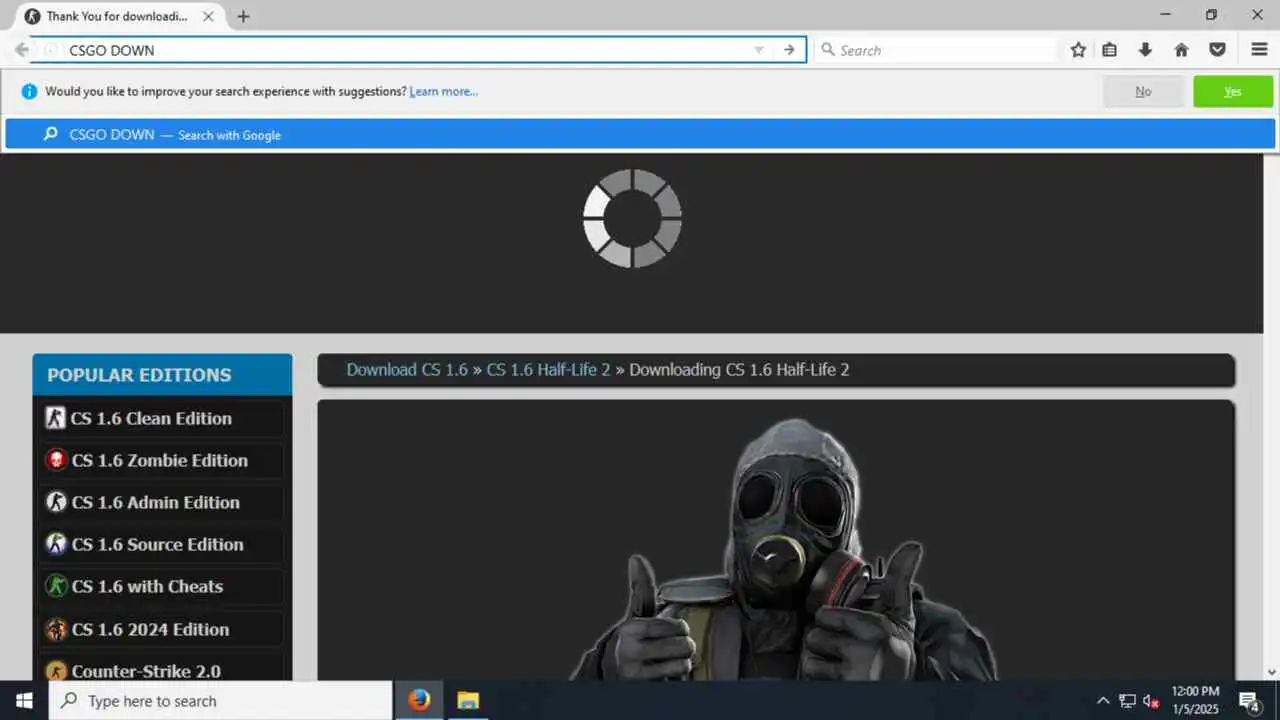Open the Learn more link

click(x=444, y=91)
